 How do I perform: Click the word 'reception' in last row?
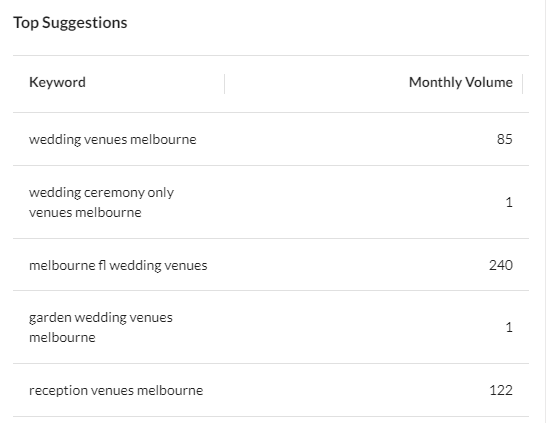tap(58, 391)
